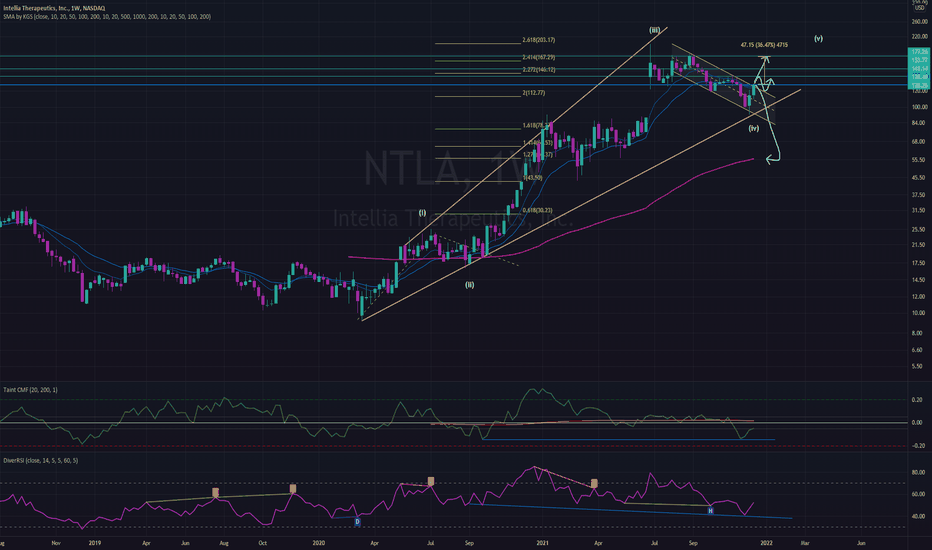
Task: Click the Mar label on time axis
Action: [805, 543]
